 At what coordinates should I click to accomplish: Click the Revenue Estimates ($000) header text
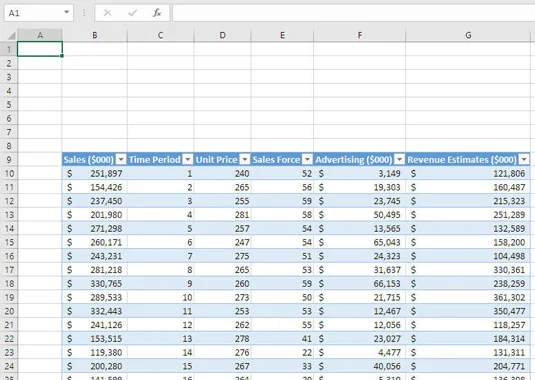tap(462, 160)
